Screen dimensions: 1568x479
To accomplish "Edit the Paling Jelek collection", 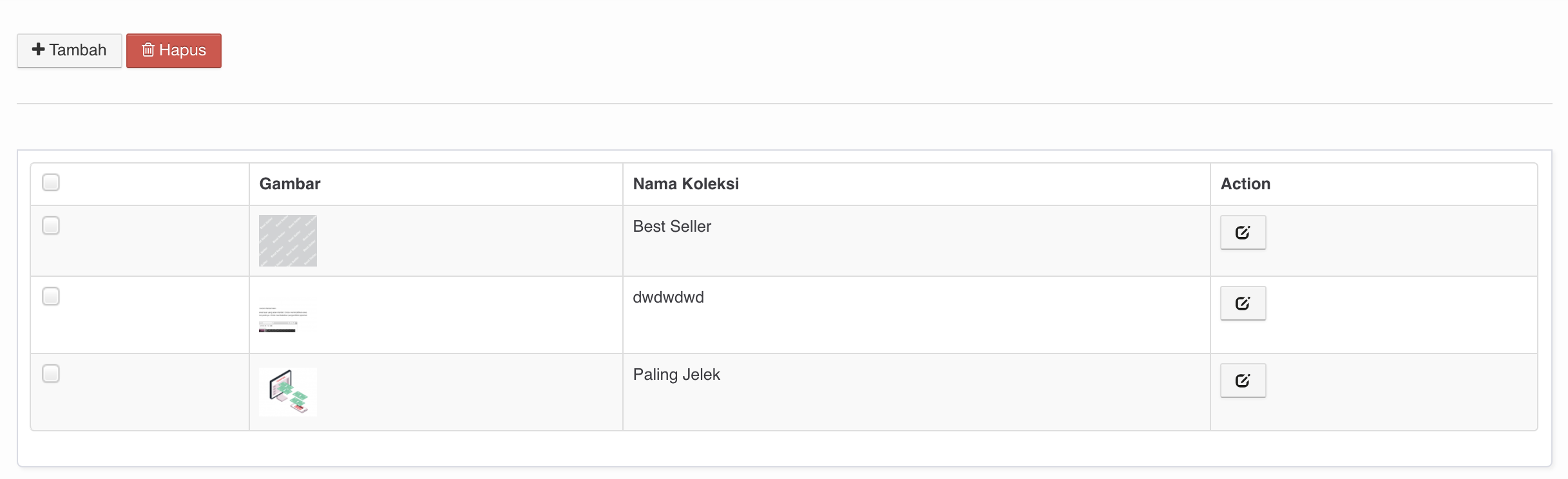I will pyautogui.click(x=1243, y=380).
